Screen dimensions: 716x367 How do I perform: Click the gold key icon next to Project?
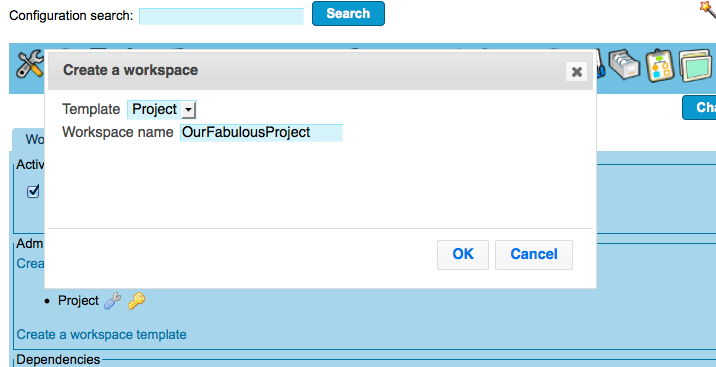(x=136, y=301)
